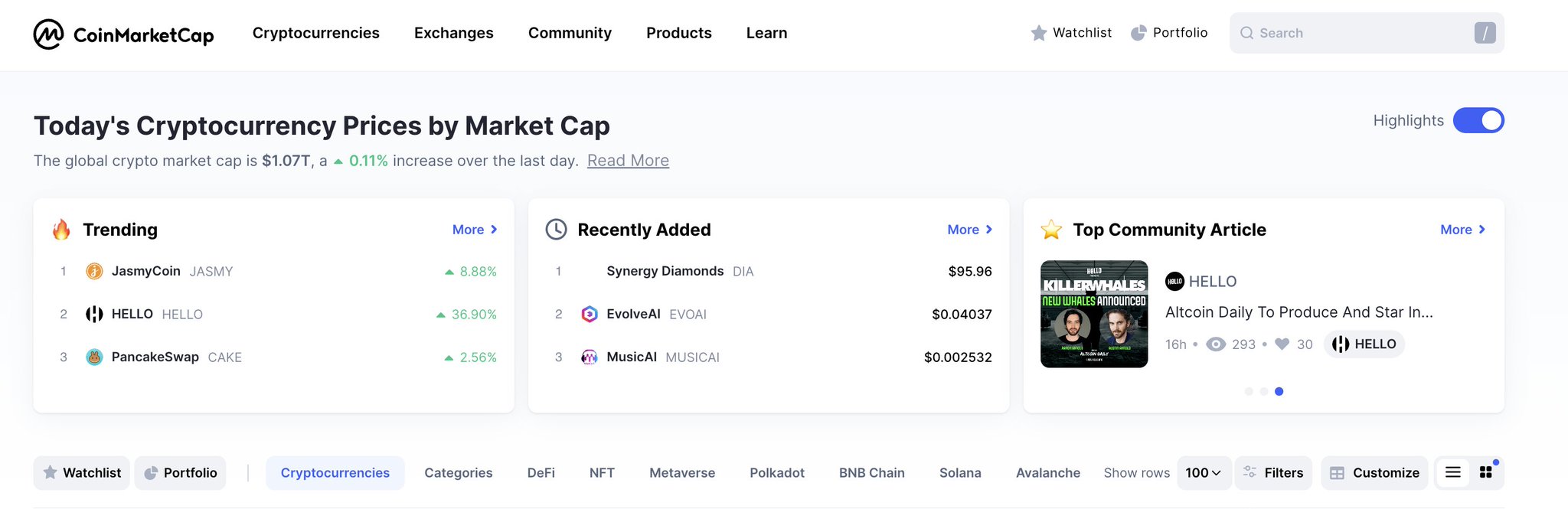Image resolution: width=1568 pixels, height=509 pixels.
Task: Select the first carousel dot indicator
Action: click(x=1249, y=391)
